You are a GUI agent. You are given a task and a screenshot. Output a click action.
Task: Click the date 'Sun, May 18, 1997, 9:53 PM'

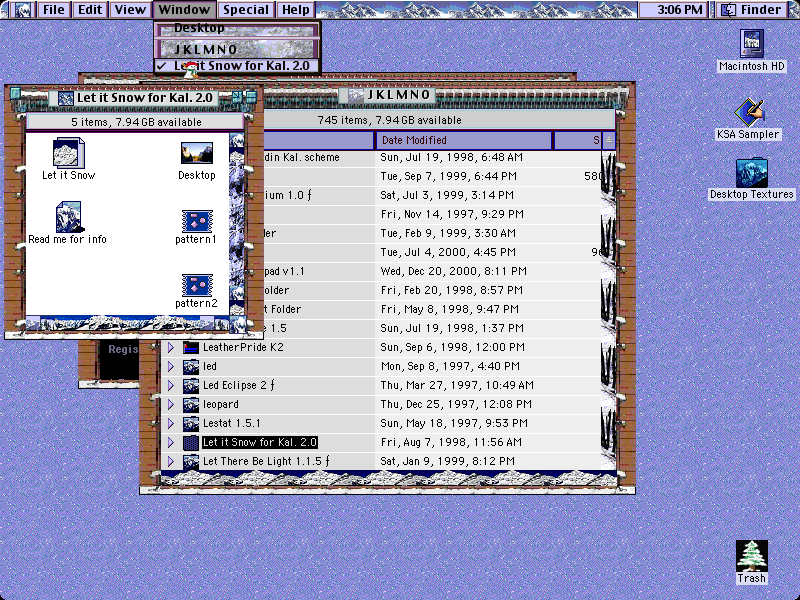[454, 423]
